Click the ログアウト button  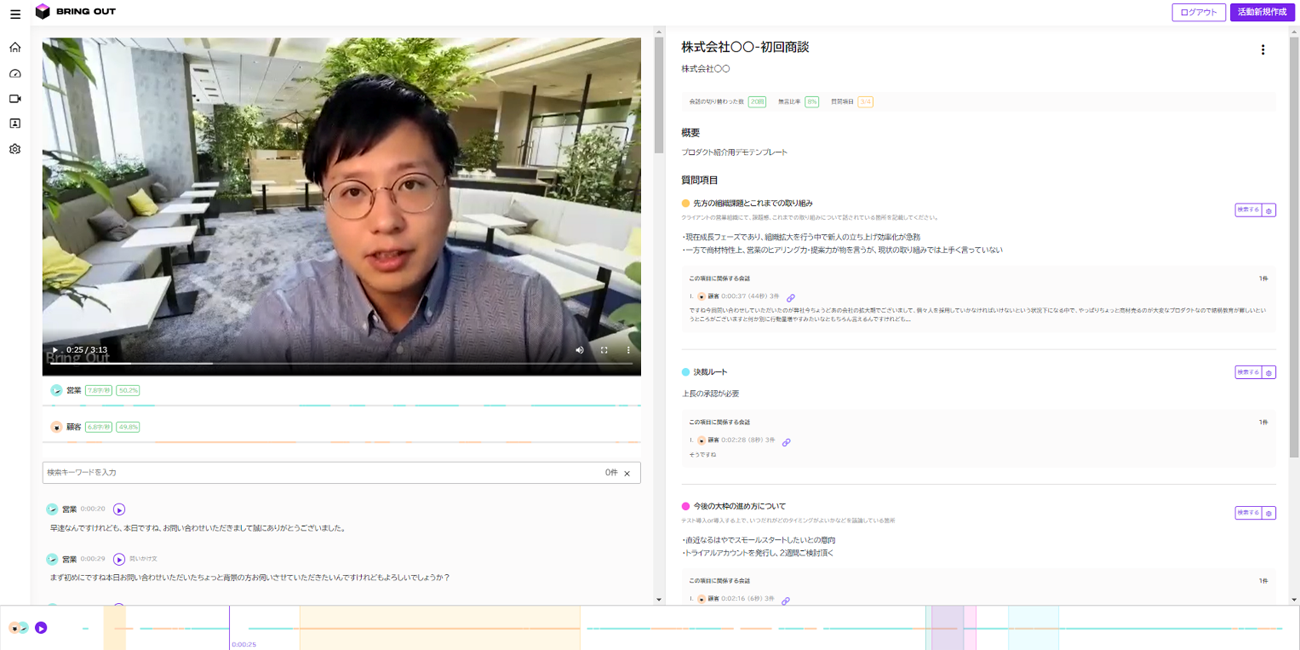(x=1198, y=12)
